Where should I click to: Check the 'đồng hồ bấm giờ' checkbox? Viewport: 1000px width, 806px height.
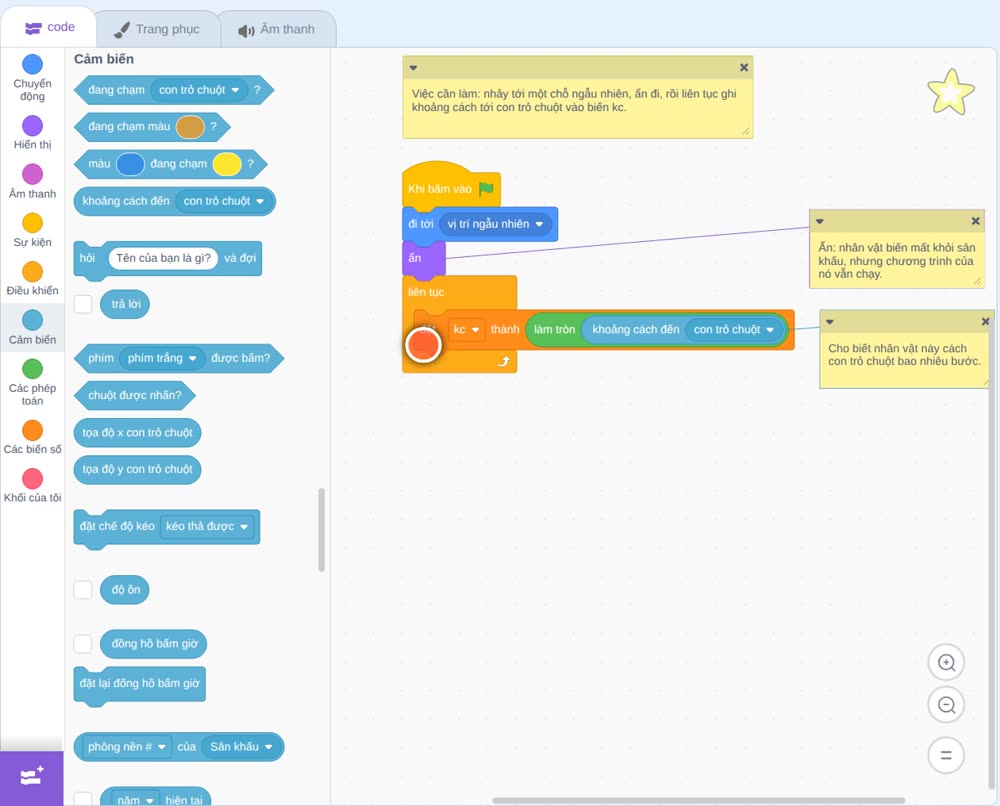83,644
